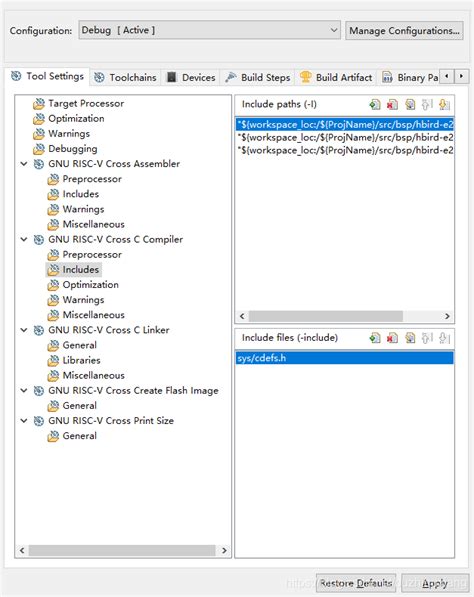This screenshot has width=474, height=597.
Task: Select Target Processor in settings tree
Action: point(86,104)
